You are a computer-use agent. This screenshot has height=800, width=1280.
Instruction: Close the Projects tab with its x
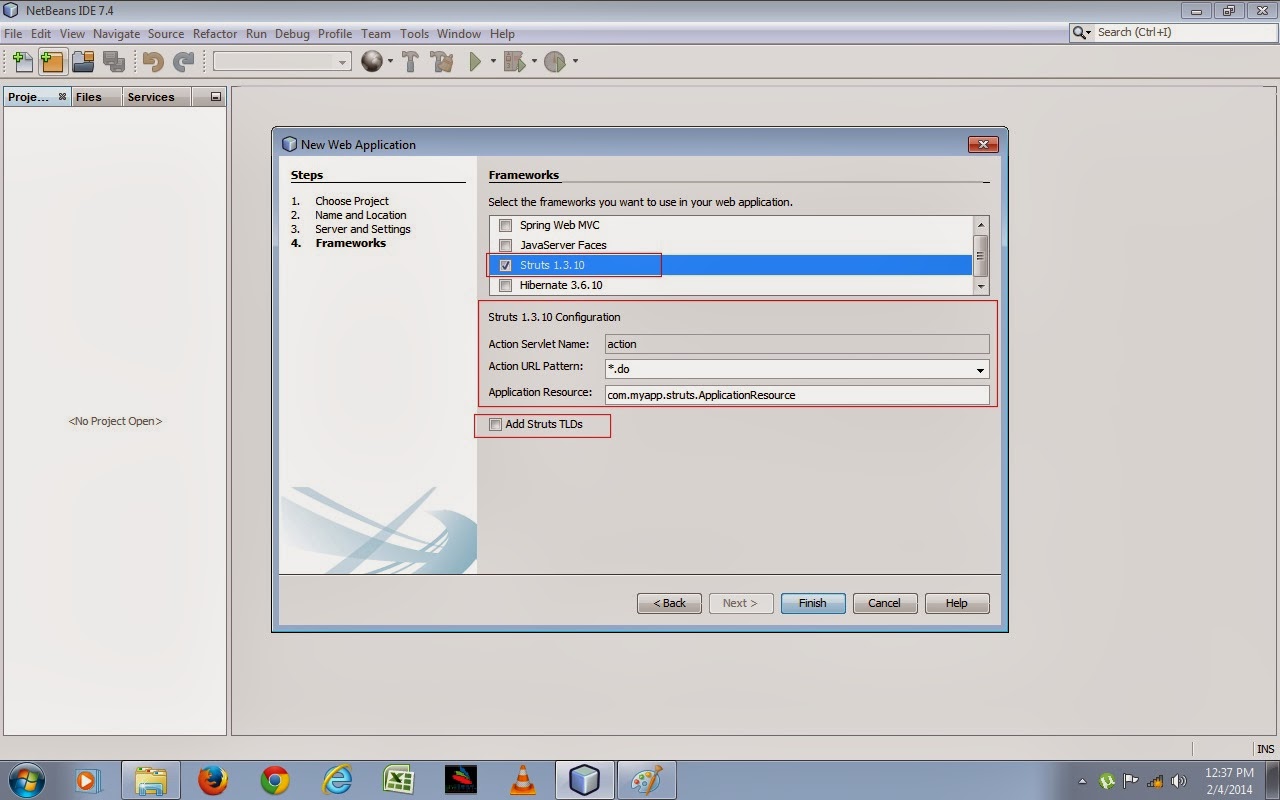pos(62,97)
